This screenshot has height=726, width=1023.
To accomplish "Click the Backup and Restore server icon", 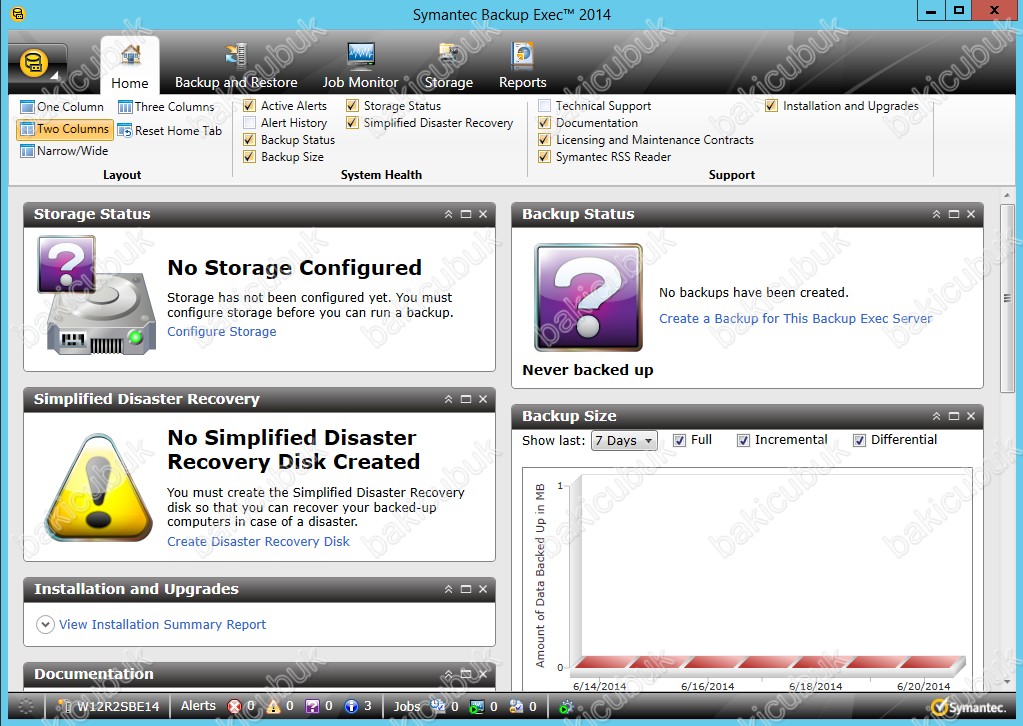I will pos(236,55).
